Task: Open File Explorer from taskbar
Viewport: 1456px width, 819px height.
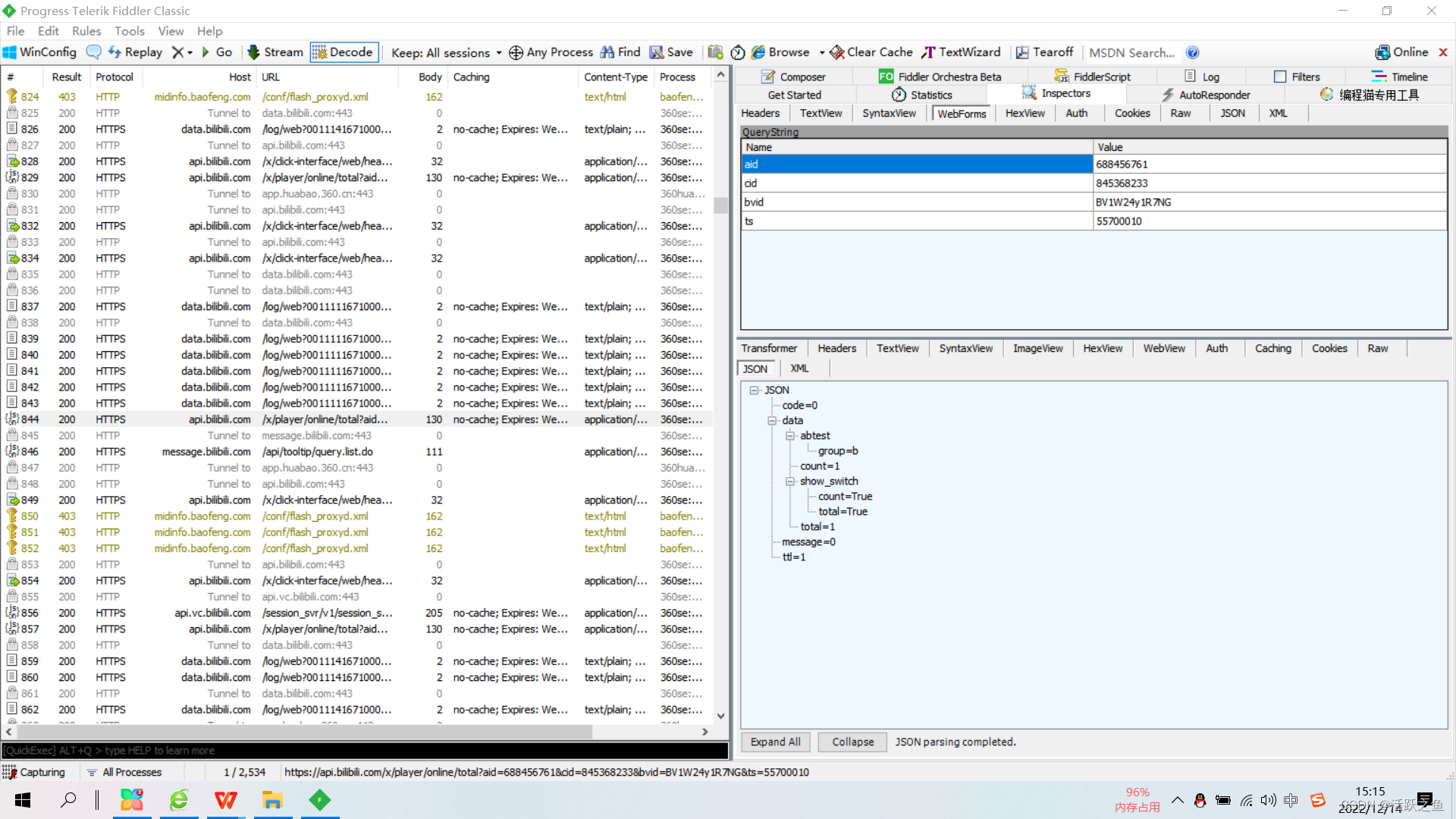Action: (x=272, y=800)
